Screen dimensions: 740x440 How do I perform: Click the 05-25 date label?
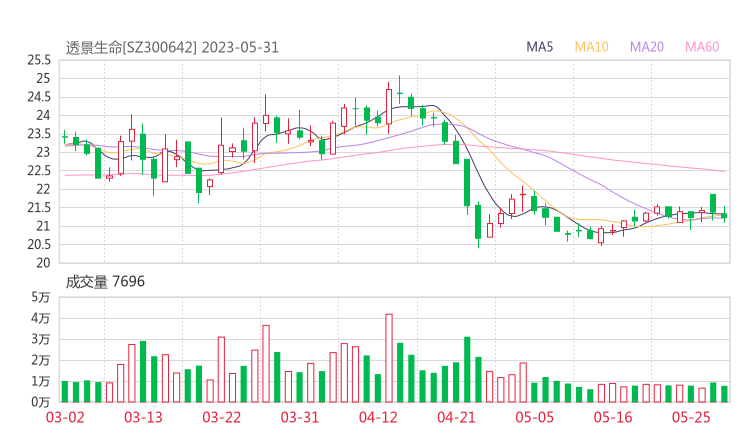pyautogui.click(x=691, y=417)
